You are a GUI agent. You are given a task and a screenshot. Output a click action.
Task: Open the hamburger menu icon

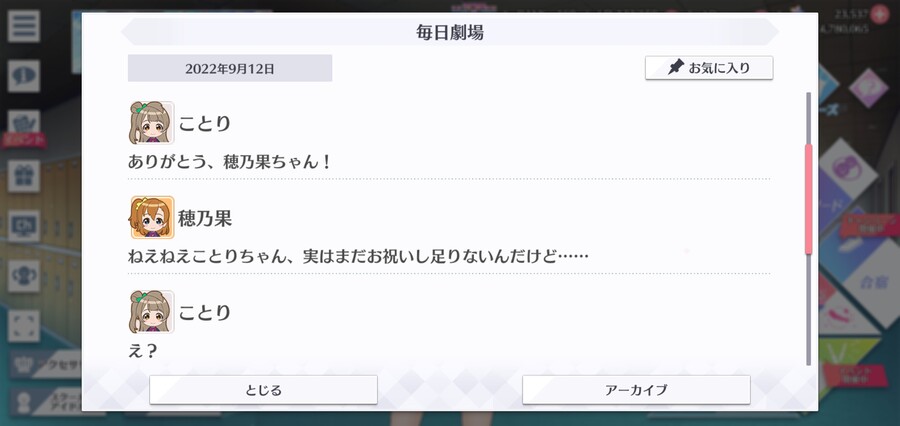click(24, 26)
